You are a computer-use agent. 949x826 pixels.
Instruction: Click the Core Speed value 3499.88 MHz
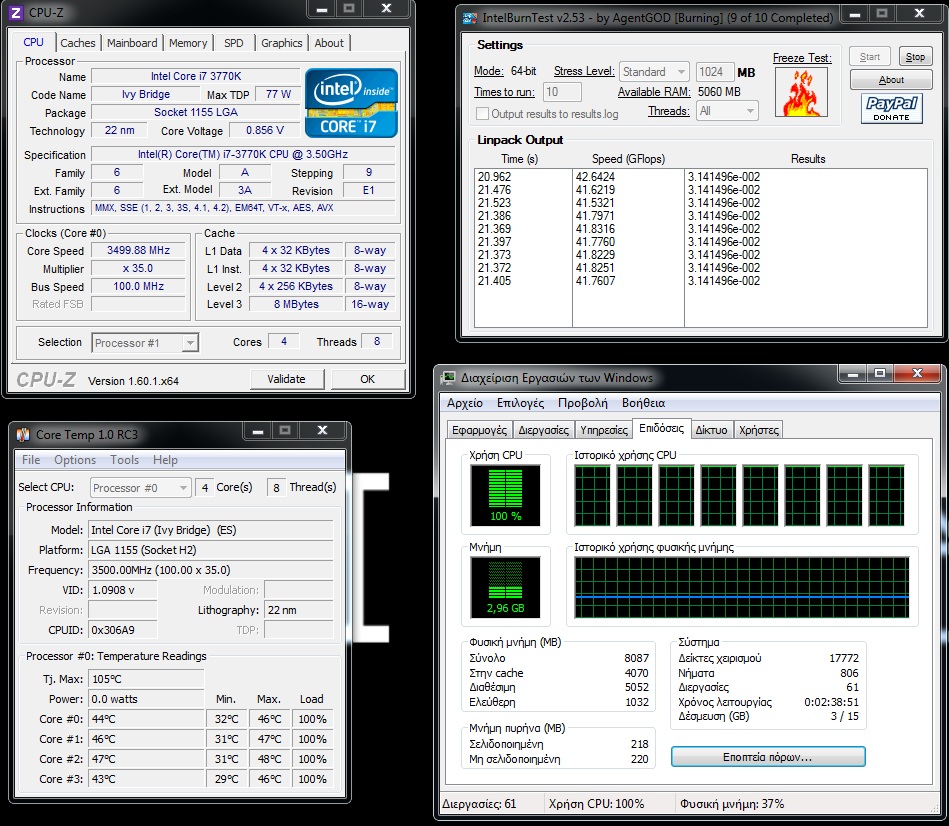pyautogui.click(x=138, y=250)
